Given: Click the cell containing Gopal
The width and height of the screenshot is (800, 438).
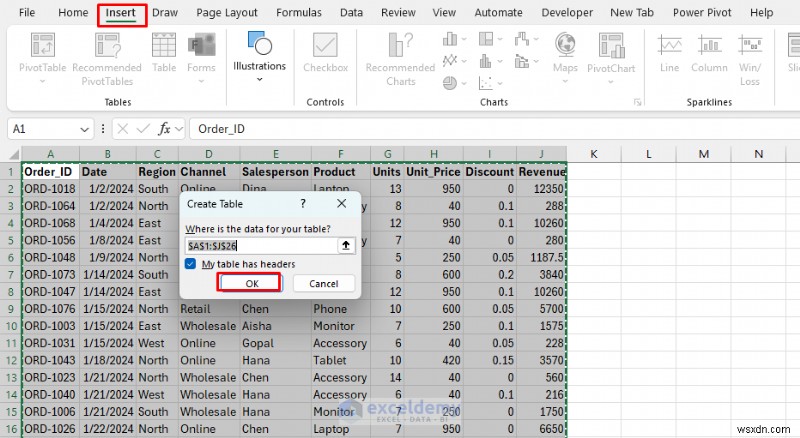Looking at the screenshot, I should (276, 343).
